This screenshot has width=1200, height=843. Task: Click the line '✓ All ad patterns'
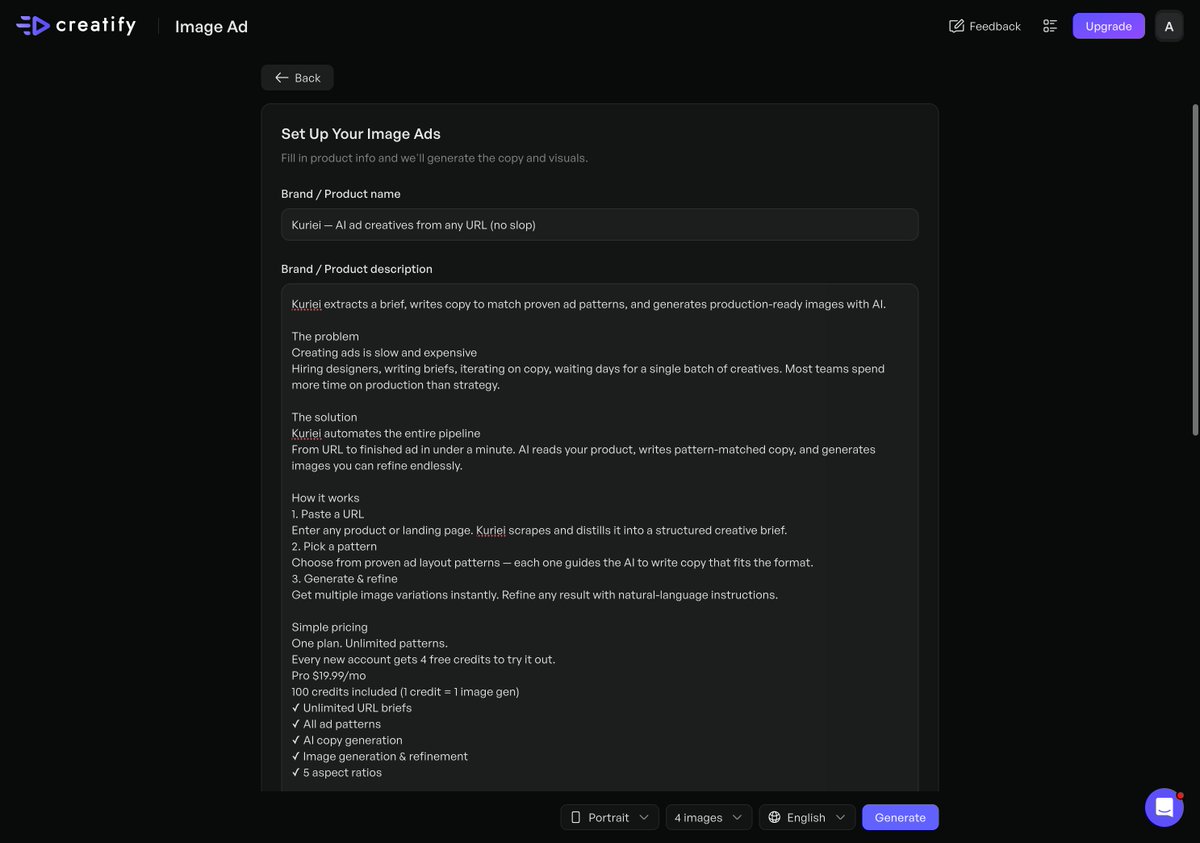[x=337, y=724]
